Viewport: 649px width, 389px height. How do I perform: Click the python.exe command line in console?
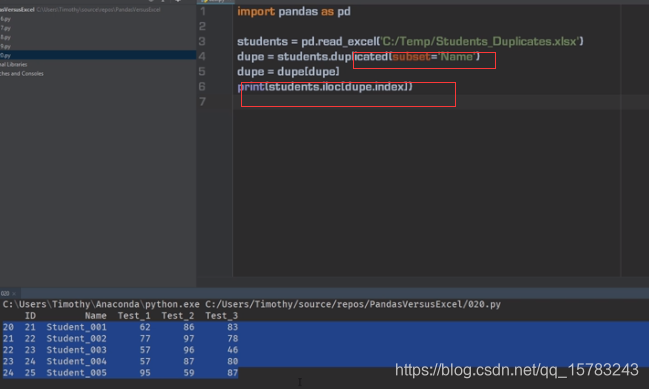[252, 305]
